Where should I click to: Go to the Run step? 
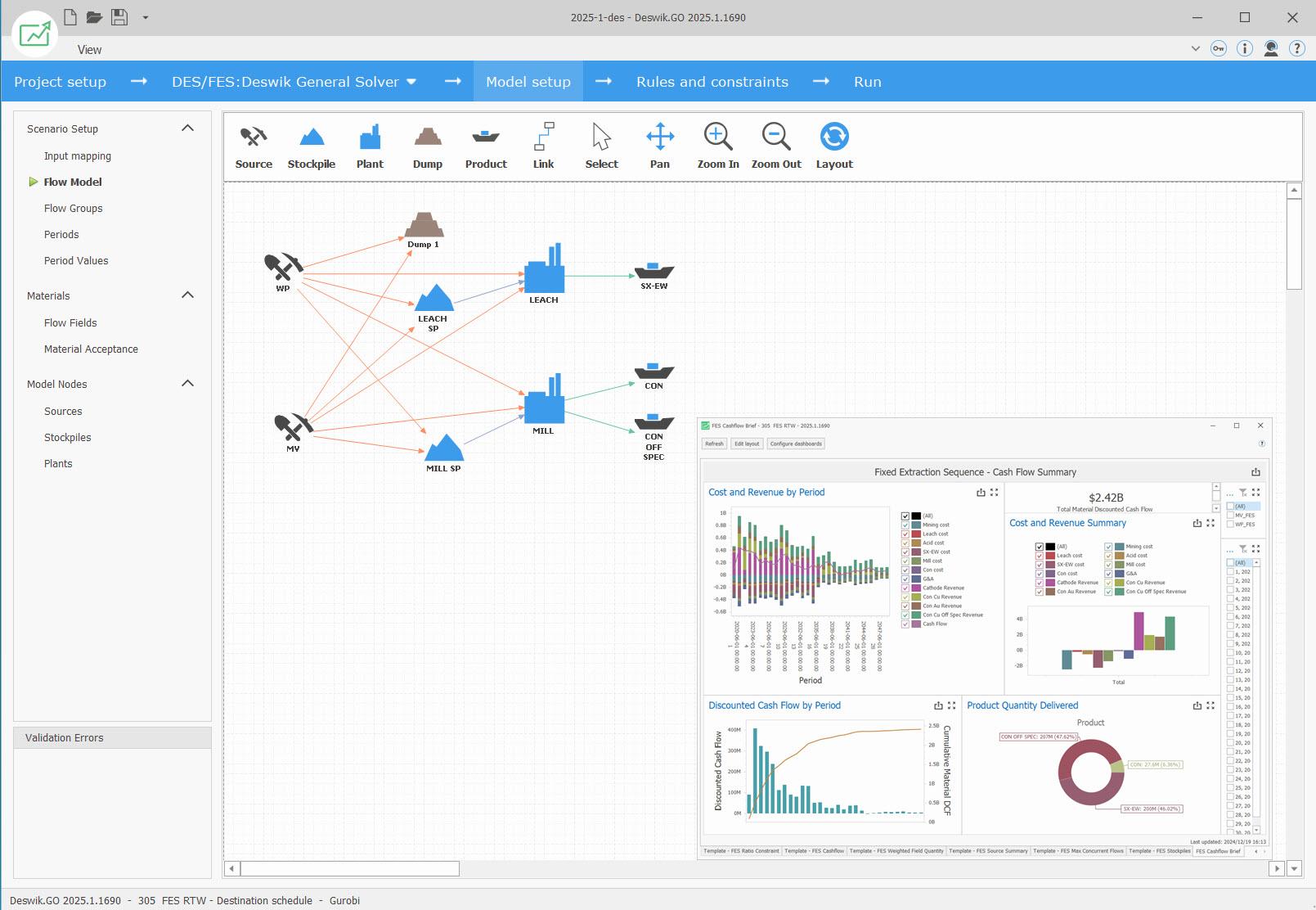(x=868, y=82)
